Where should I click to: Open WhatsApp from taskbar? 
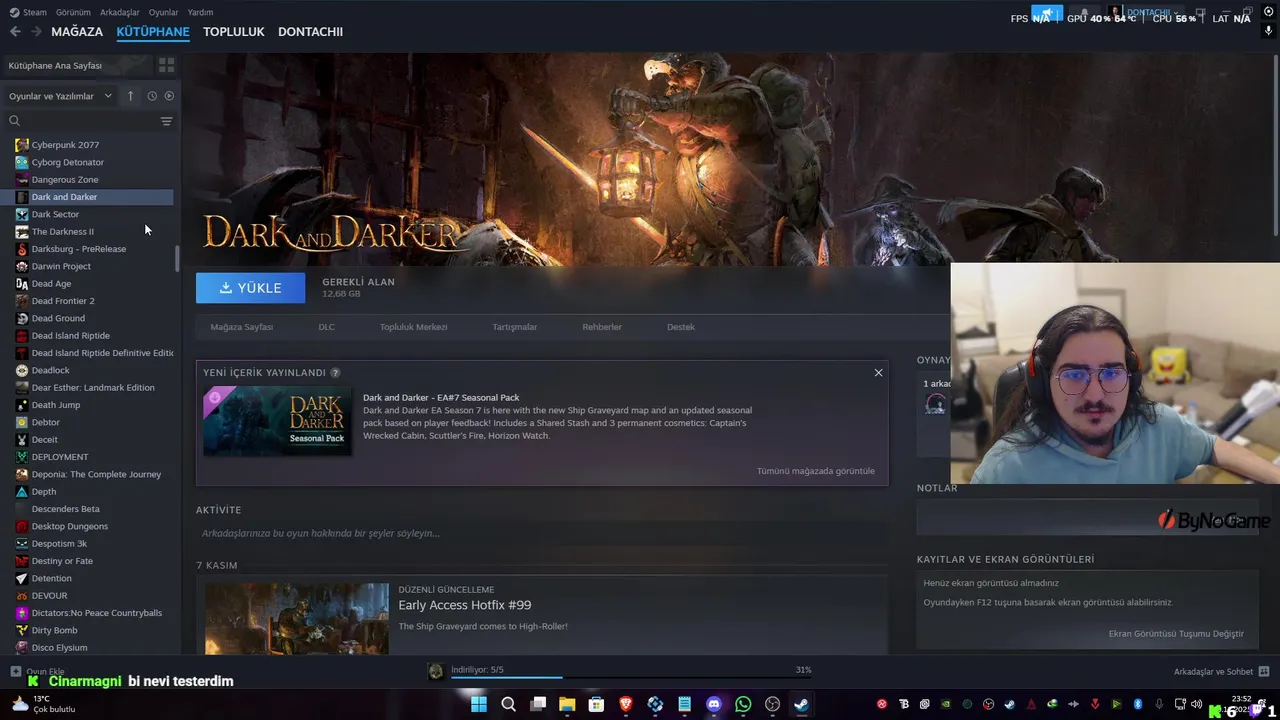pyautogui.click(x=743, y=704)
